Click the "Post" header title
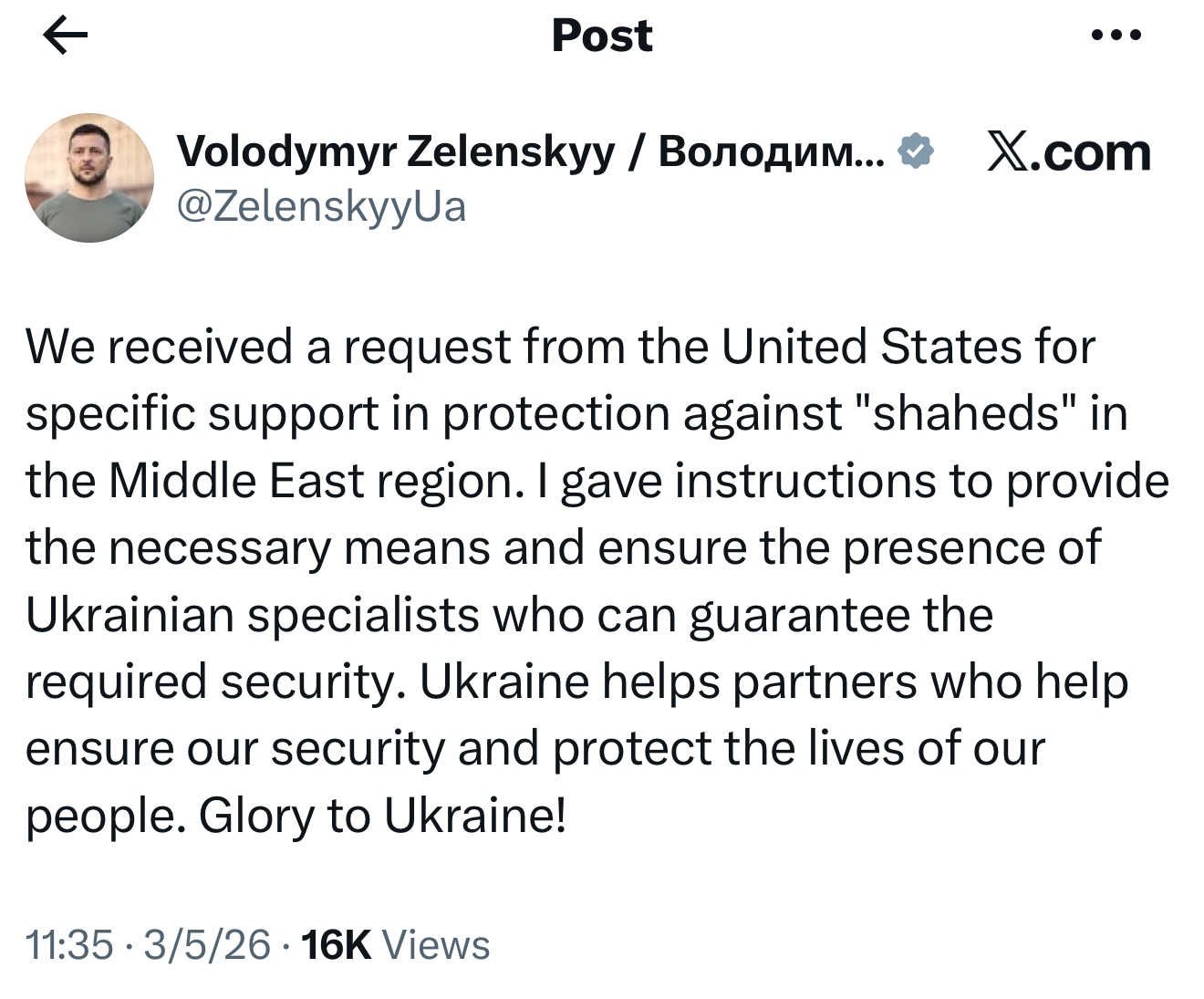This screenshot has width=1204, height=999. pos(602,36)
